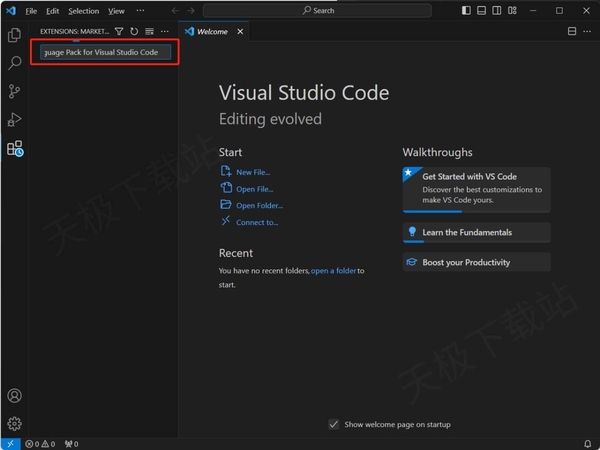600x450 pixels.
Task: Open the Explorer view in activity bar
Action: coord(14,35)
